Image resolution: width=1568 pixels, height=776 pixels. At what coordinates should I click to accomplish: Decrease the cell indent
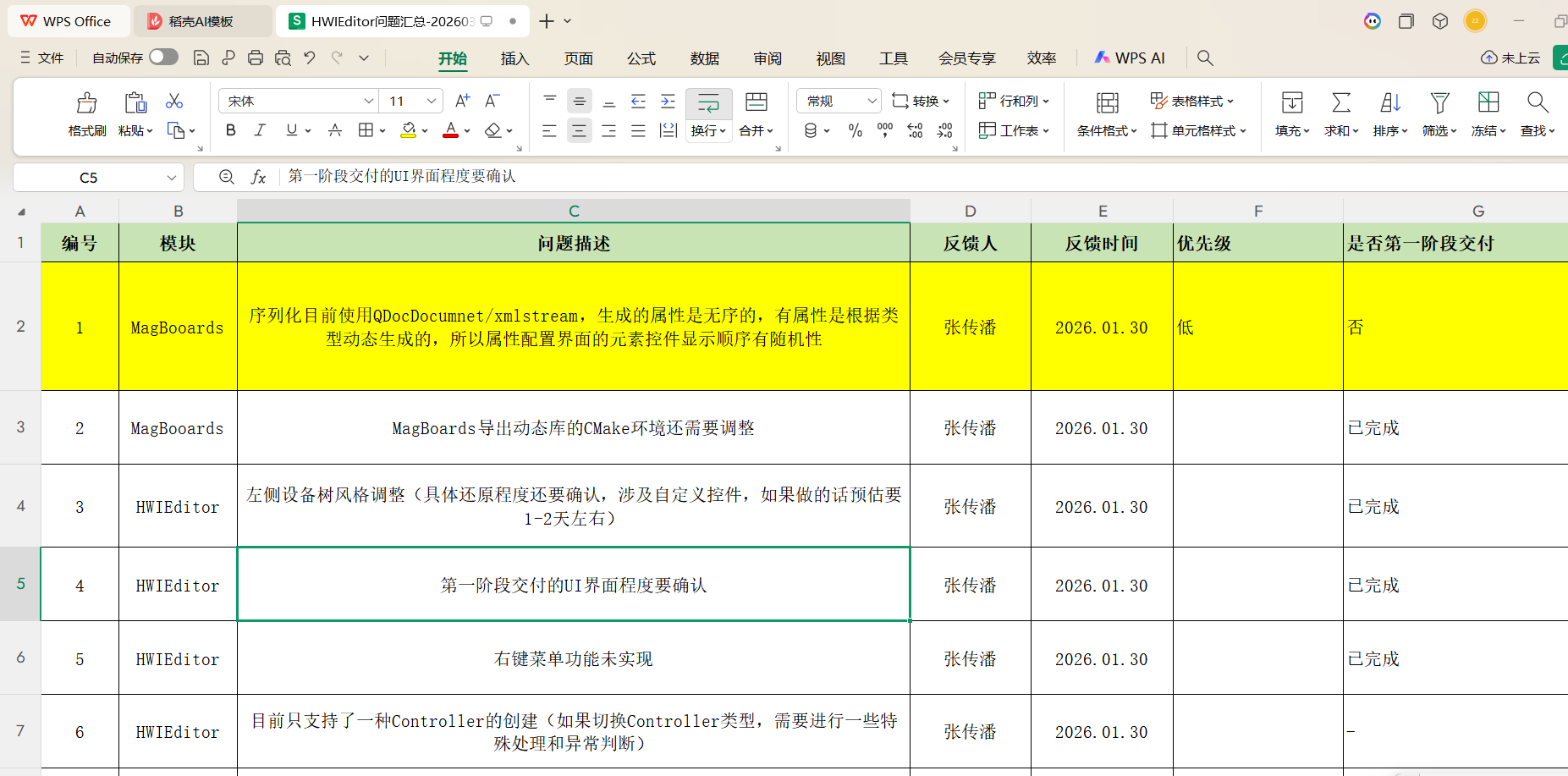pos(639,102)
